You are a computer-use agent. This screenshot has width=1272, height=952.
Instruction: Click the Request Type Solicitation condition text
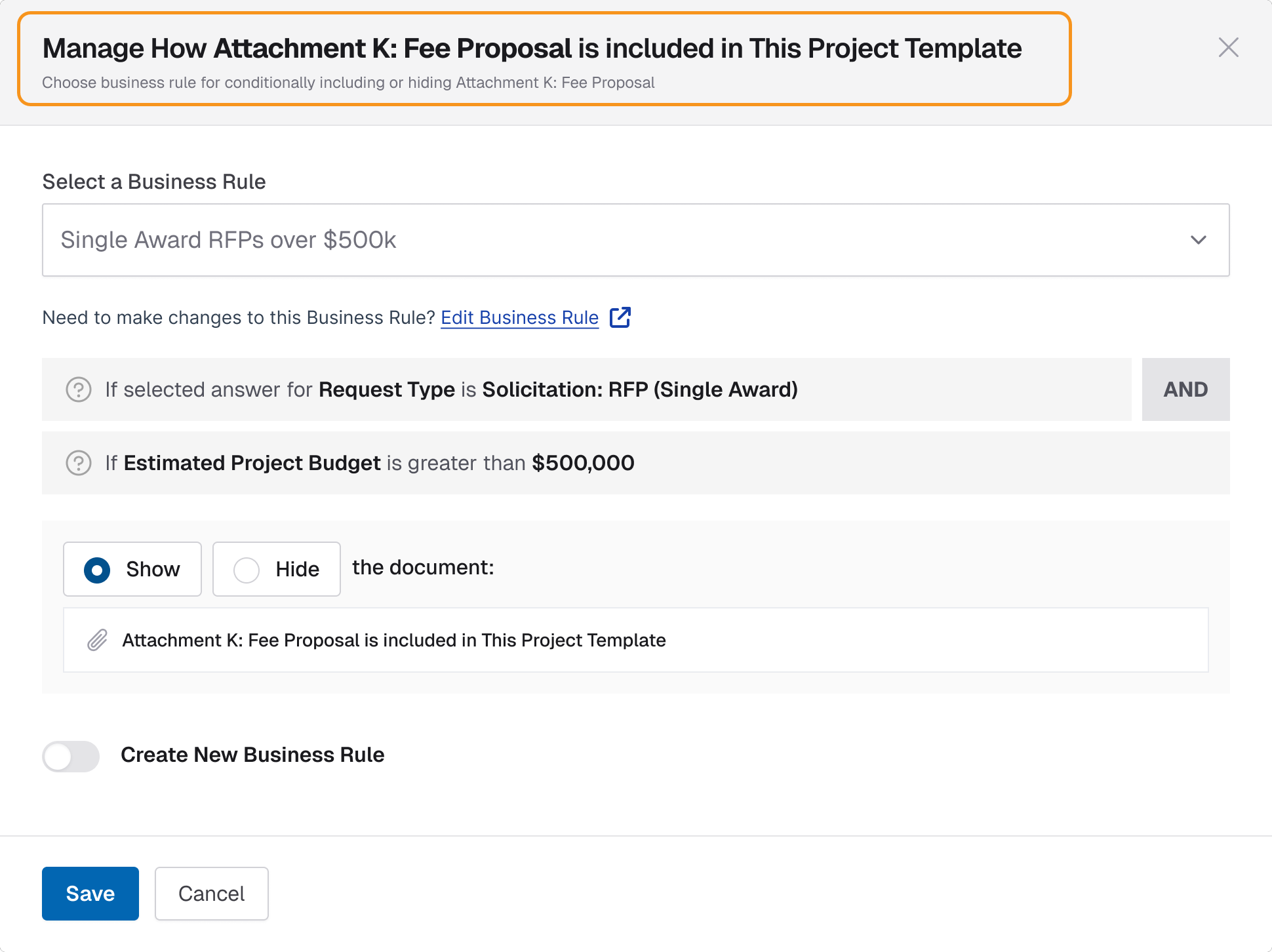point(451,389)
